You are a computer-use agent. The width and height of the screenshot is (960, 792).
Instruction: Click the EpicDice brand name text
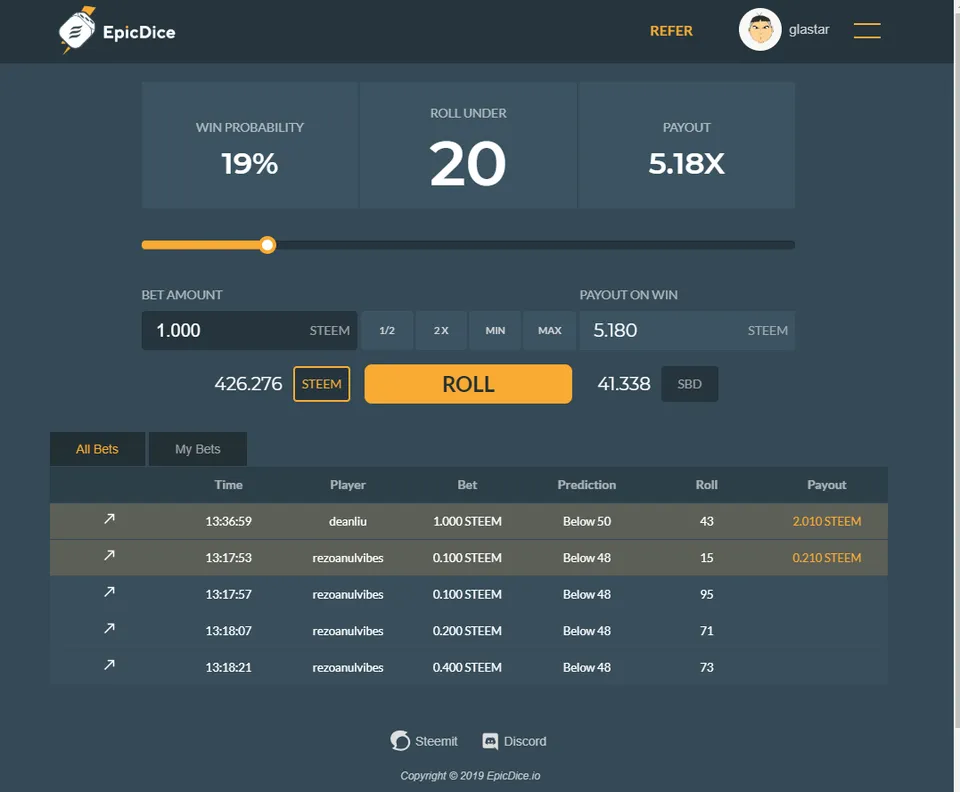(139, 32)
